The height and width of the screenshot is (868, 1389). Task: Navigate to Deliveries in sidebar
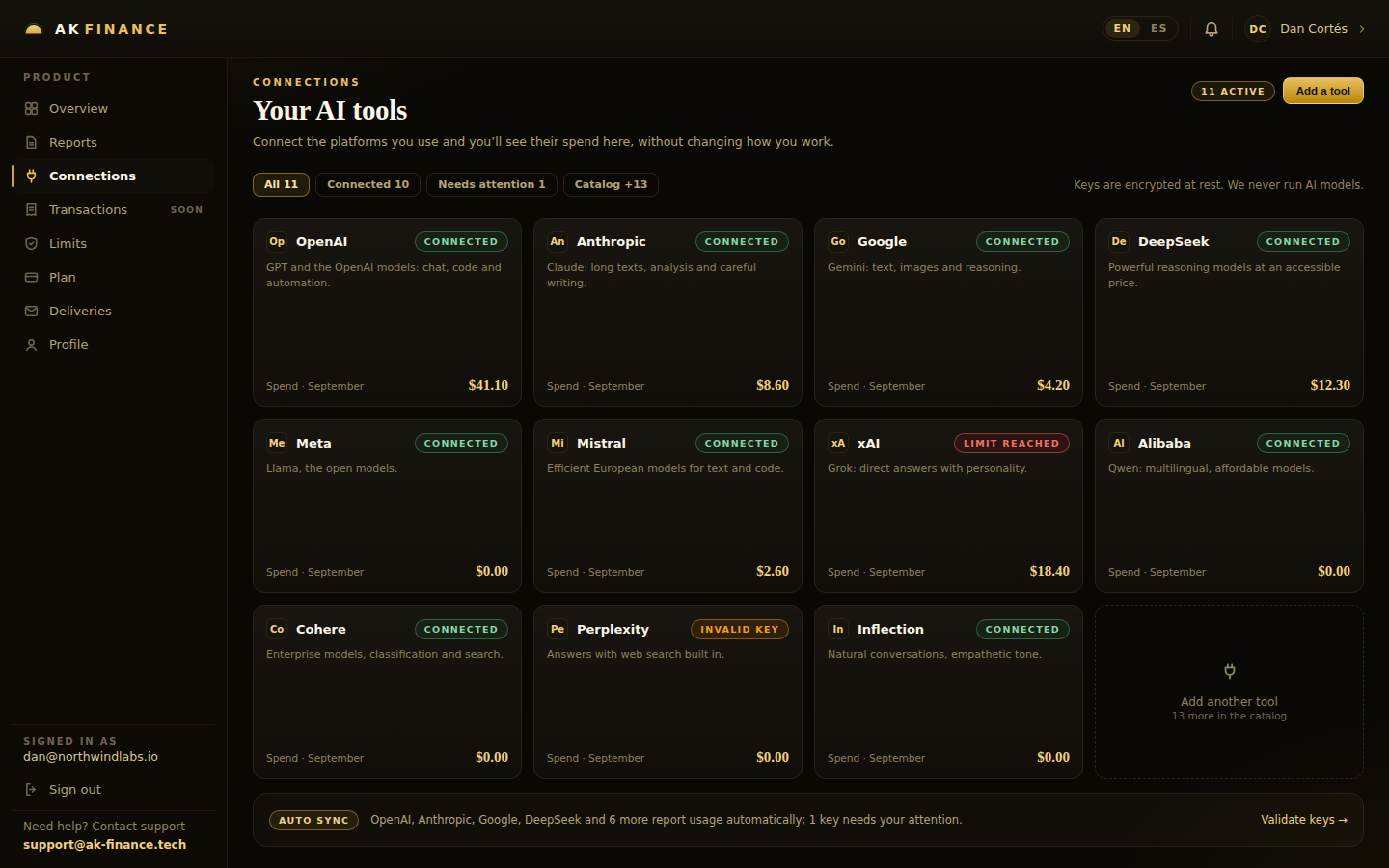click(113, 312)
